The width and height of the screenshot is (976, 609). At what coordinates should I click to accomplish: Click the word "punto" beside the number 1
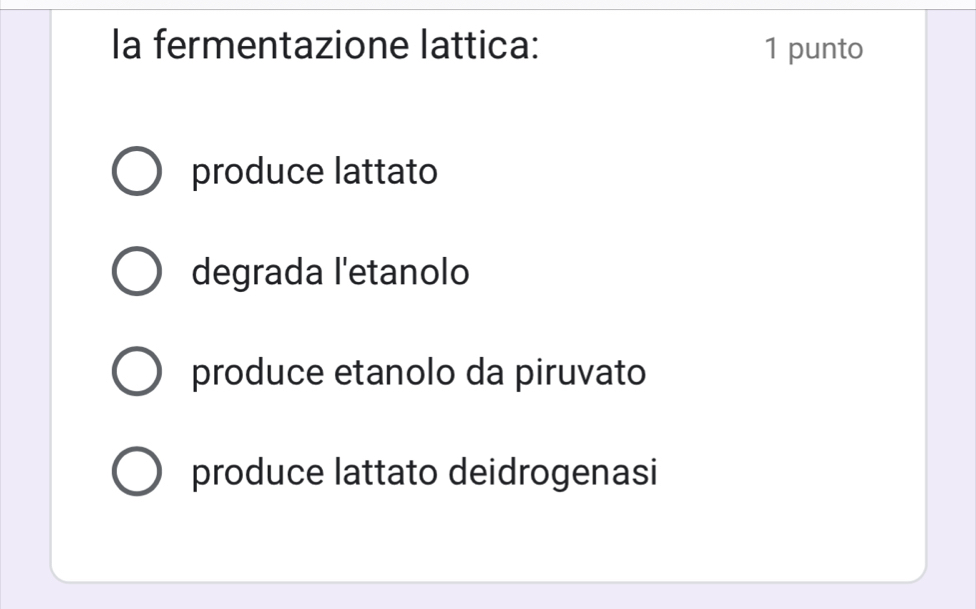point(825,48)
